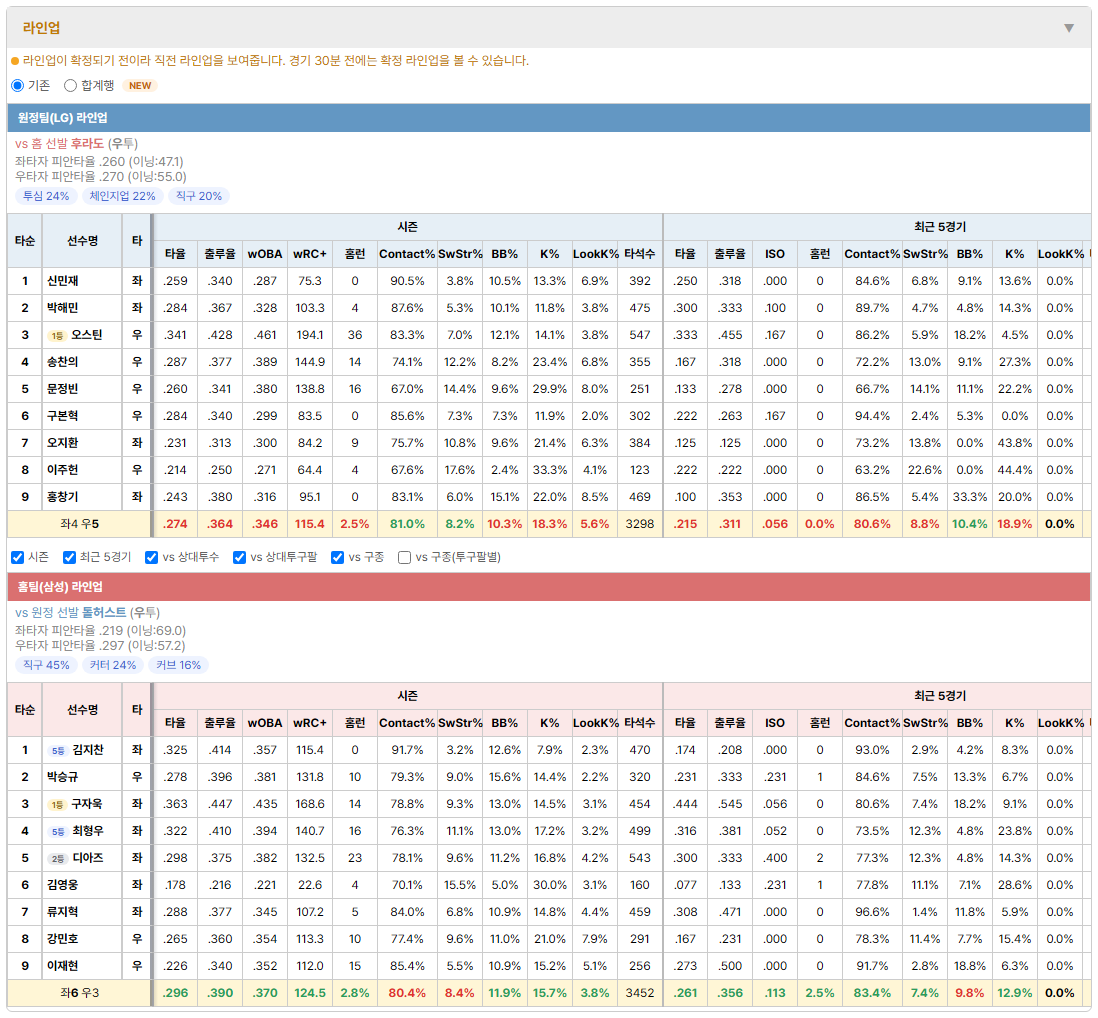Click player name 구본혁
The height and width of the screenshot is (1018, 1098).
pos(62,416)
